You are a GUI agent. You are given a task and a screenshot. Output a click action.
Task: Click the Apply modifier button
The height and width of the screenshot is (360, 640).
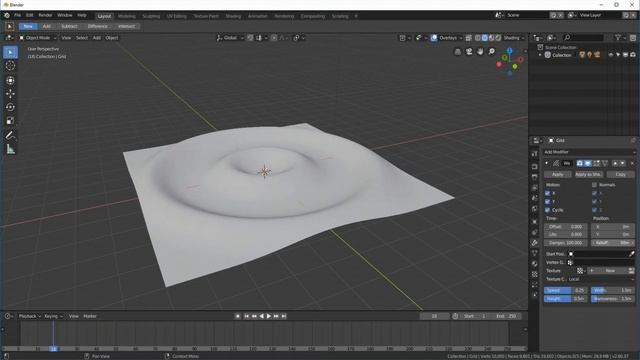[558, 174]
